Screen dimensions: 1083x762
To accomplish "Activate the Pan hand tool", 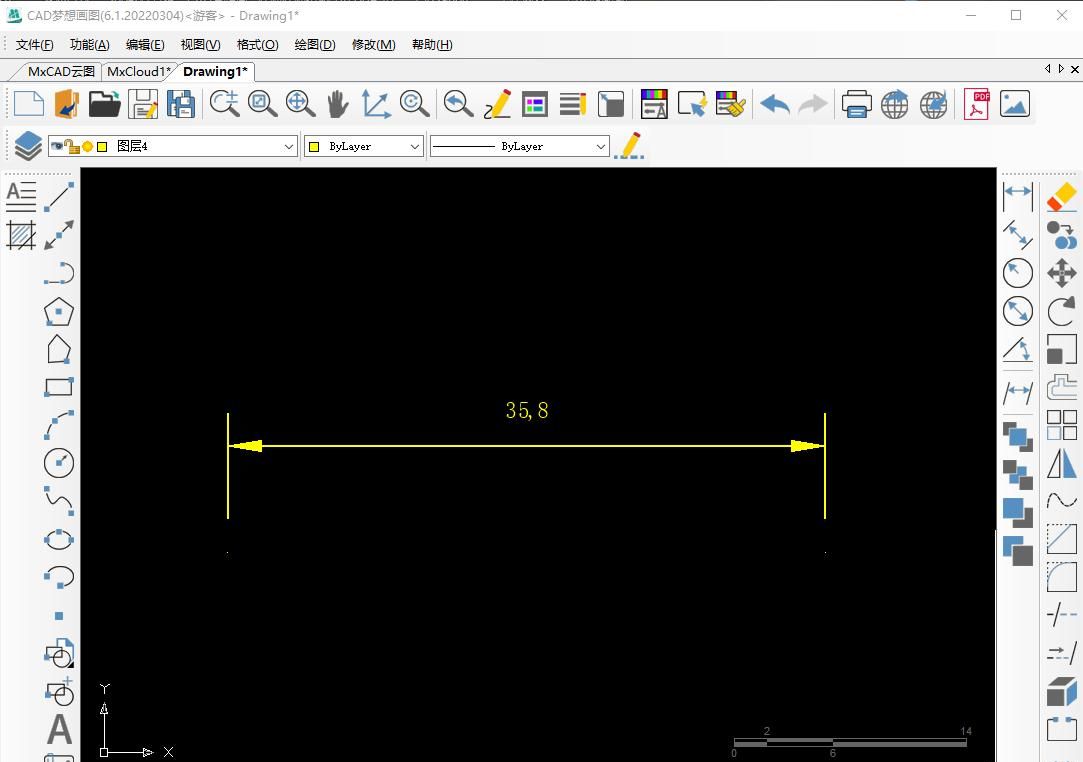I will tap(338, 104).
